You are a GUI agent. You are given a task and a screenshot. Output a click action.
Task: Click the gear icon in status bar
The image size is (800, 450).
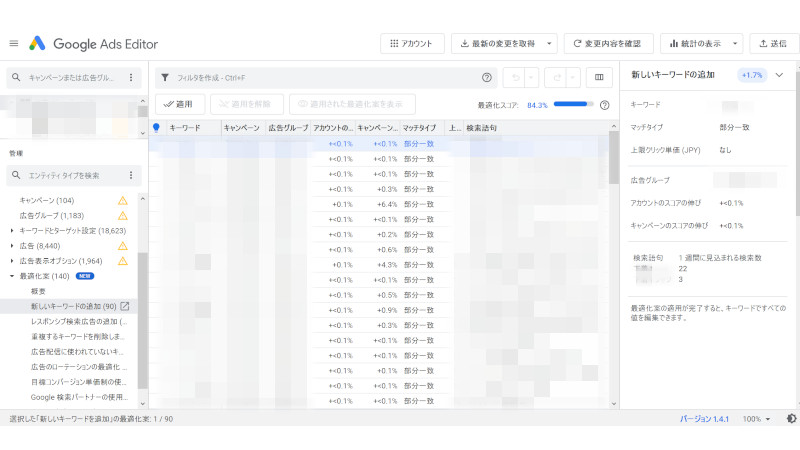coord(791,418)
